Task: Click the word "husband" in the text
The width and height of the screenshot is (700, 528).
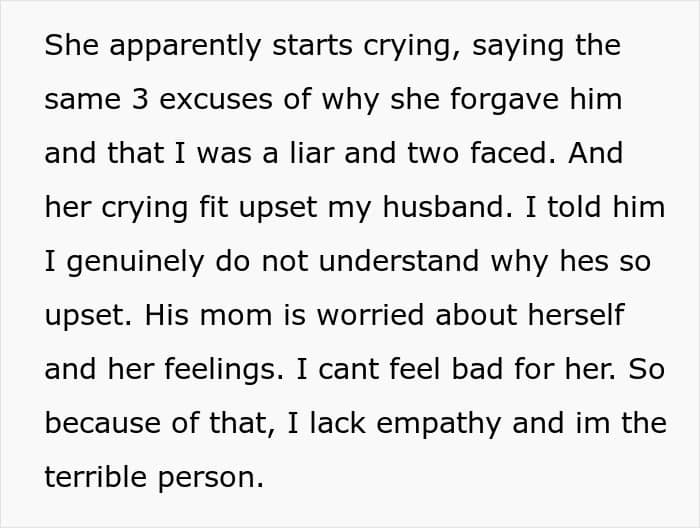Action: (x=451, y=207)
